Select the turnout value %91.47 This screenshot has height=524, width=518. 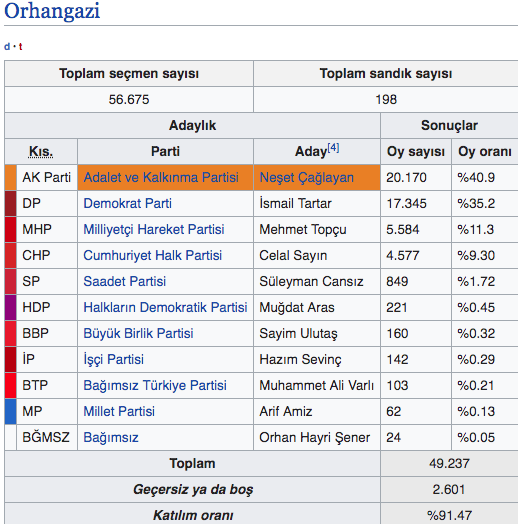[x=449, y=515]
